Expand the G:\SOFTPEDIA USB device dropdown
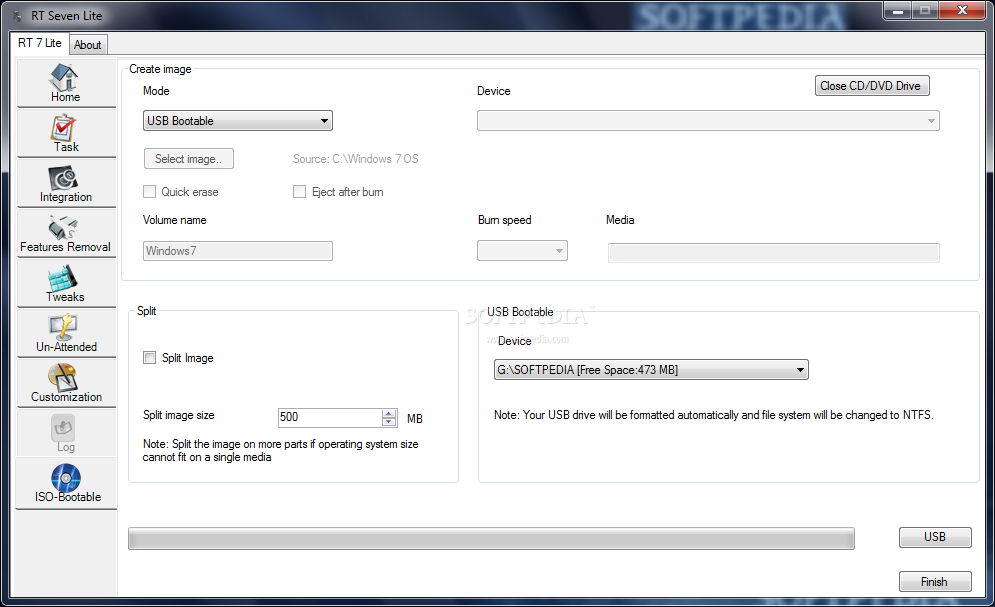Viewport: 995px width, 607px height. (651, 370)
